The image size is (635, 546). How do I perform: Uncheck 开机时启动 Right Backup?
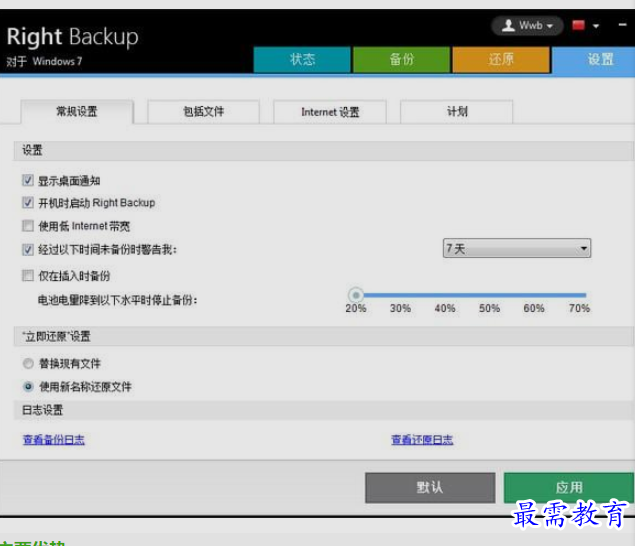[x=28, y=203]
